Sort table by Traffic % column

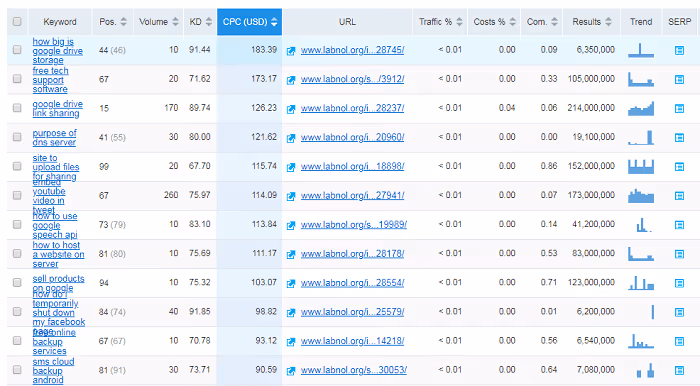coord(440,21)
